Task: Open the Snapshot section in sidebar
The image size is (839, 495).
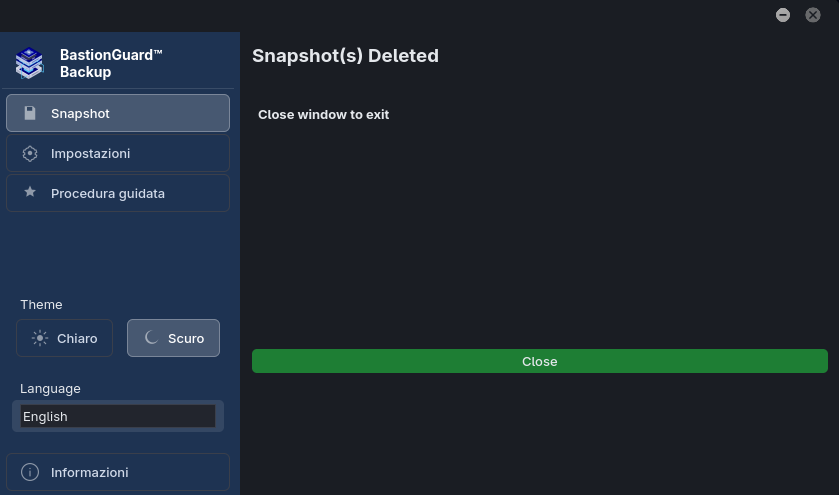Action: [x=118, y=113]
